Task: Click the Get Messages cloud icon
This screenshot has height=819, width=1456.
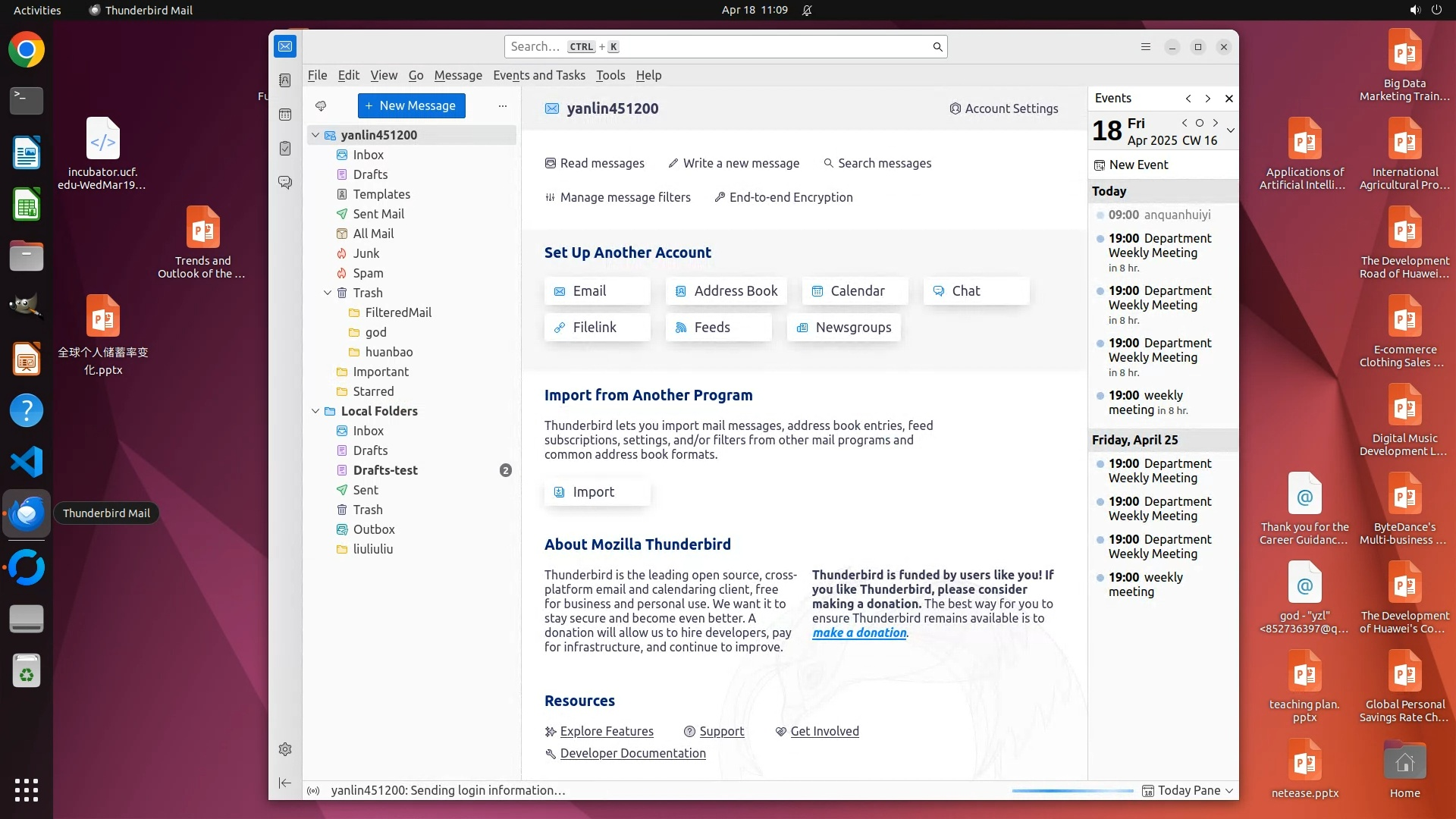Action: [321, 106]
